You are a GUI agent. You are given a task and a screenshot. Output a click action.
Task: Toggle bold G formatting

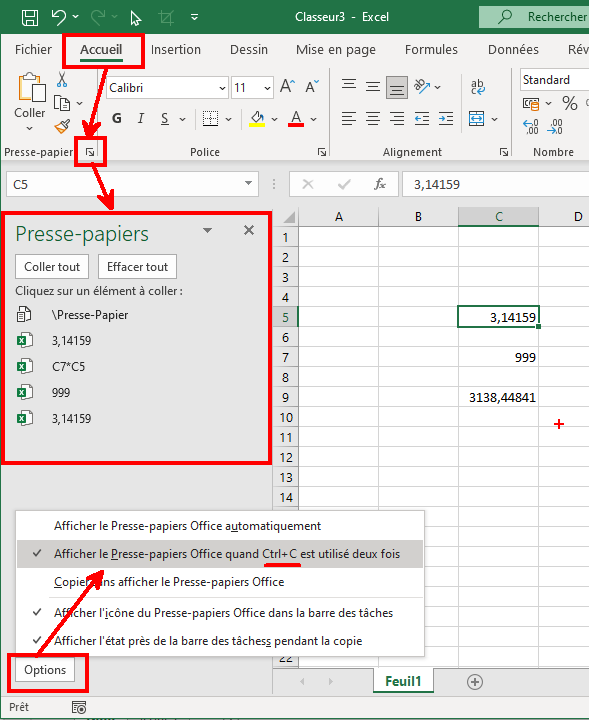coord(117,118)
